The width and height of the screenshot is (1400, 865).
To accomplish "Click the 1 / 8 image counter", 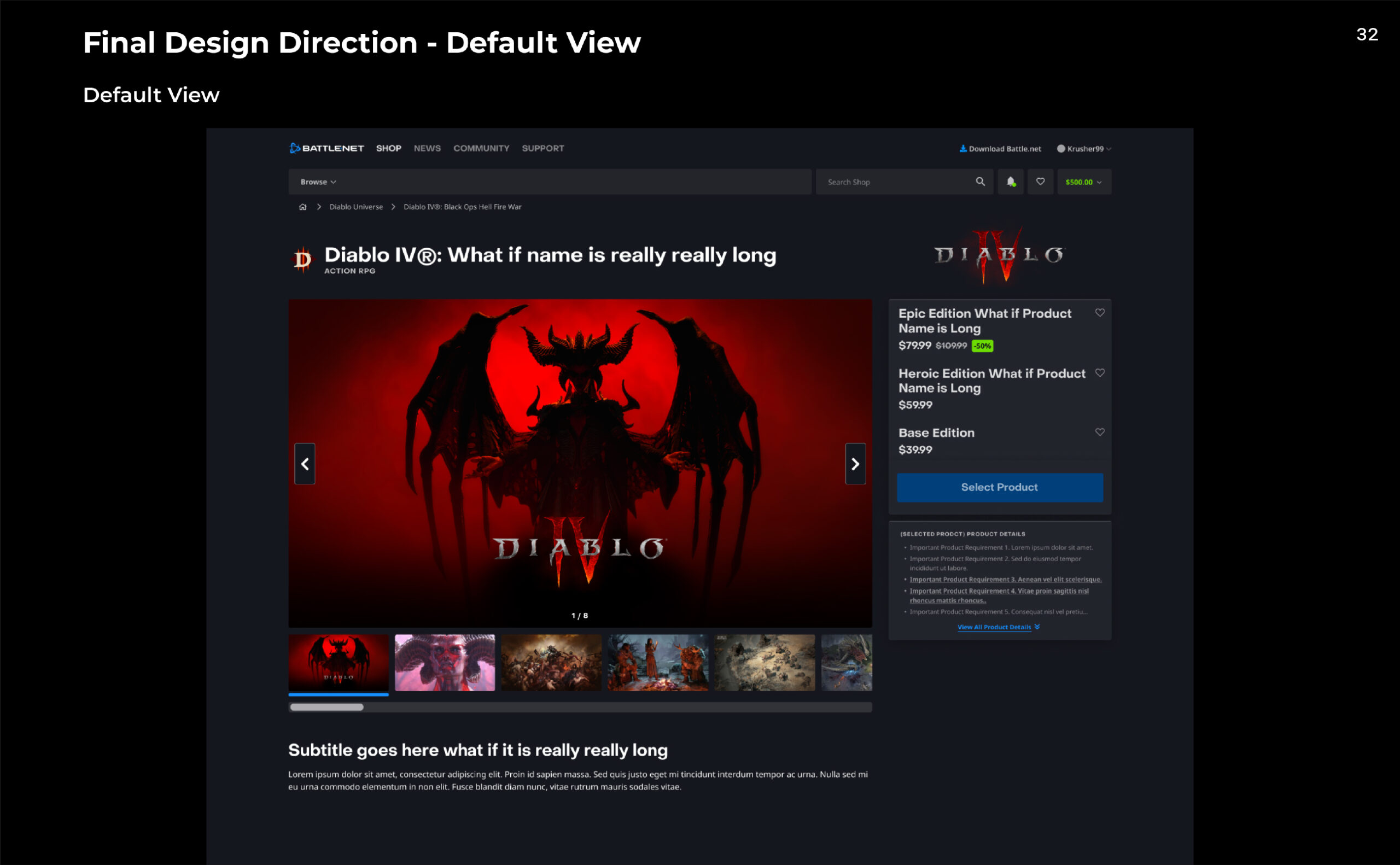I will (x=580, y=616).
